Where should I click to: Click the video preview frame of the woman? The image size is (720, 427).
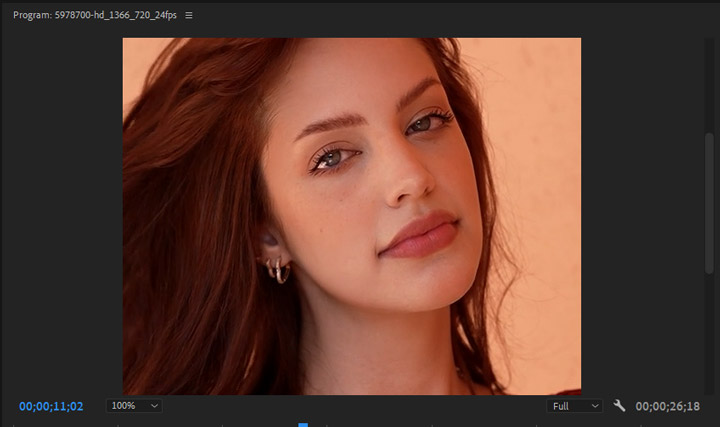352,216
